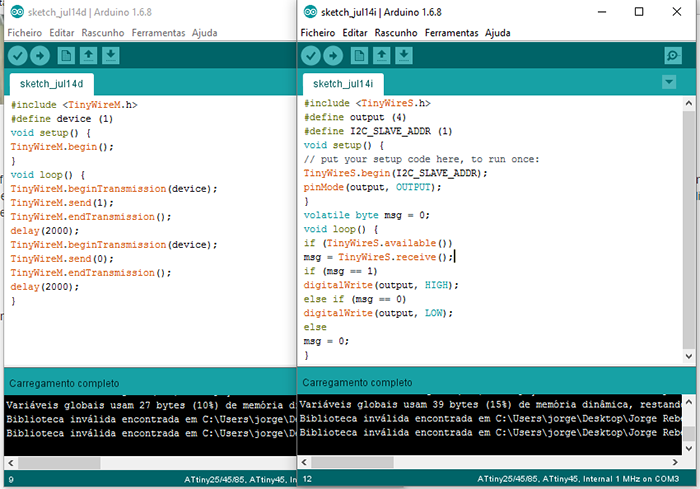Click horizontal console scrollbar thumb in sketch_jul14d
Screen dimensions: 700x489
click(59, 463)
